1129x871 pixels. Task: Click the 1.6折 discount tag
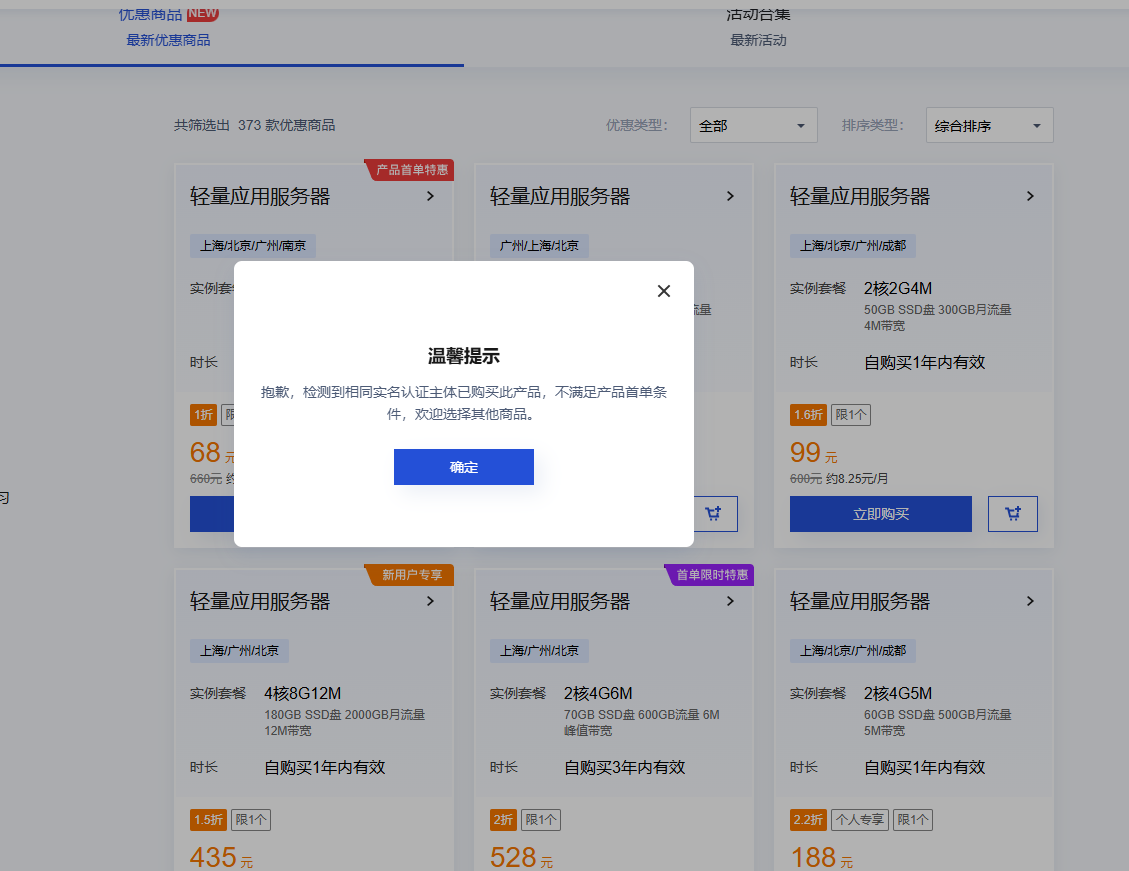coord(808,415)
